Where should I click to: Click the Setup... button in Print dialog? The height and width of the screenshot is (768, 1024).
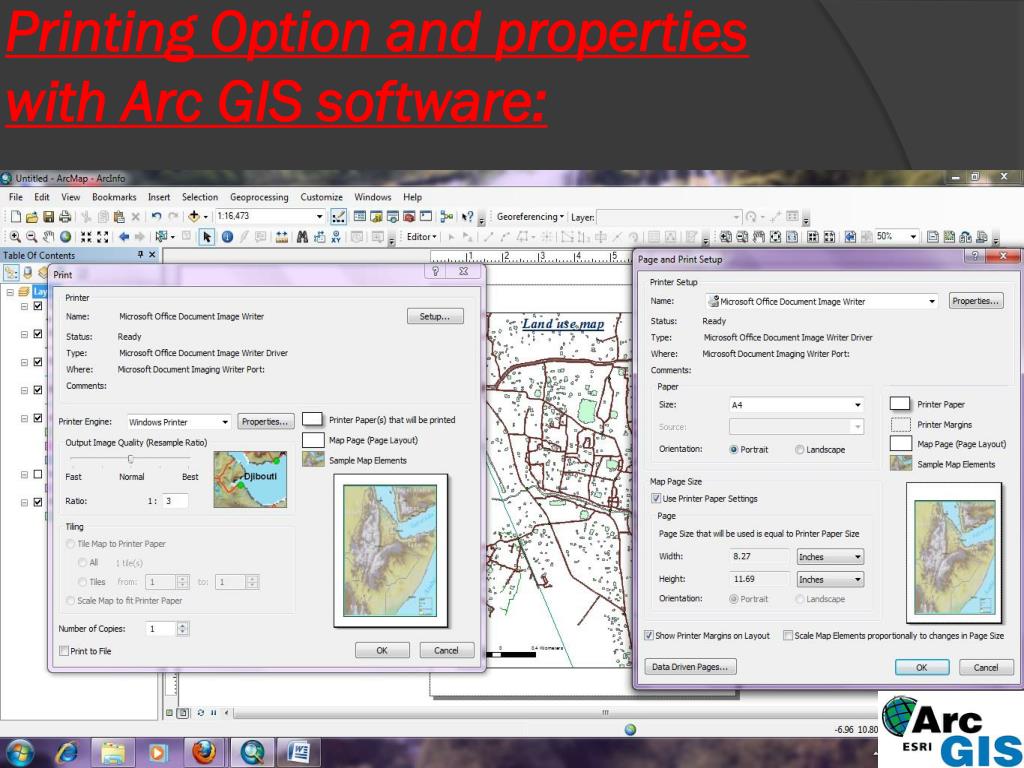point(435,316)
